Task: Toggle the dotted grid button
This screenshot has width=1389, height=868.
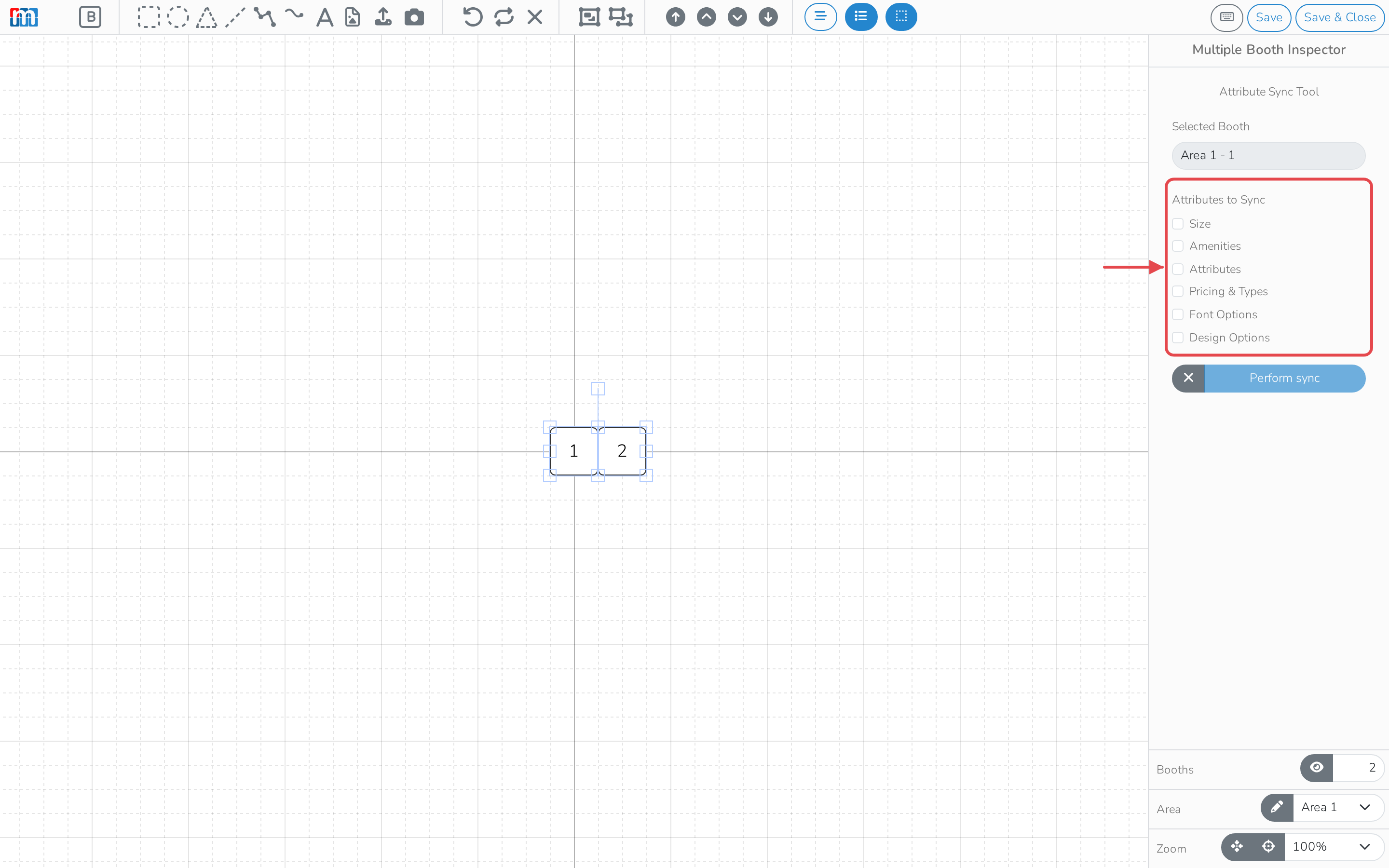Action: click(x=901, y=17)
